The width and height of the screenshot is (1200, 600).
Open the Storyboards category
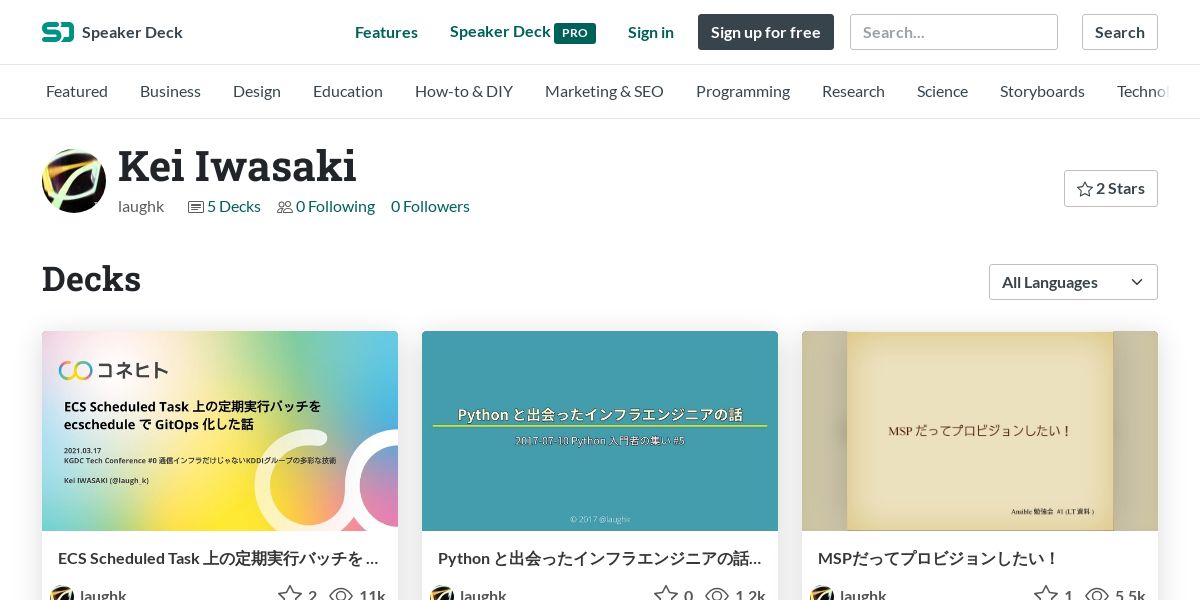(x=1042, y=91)
